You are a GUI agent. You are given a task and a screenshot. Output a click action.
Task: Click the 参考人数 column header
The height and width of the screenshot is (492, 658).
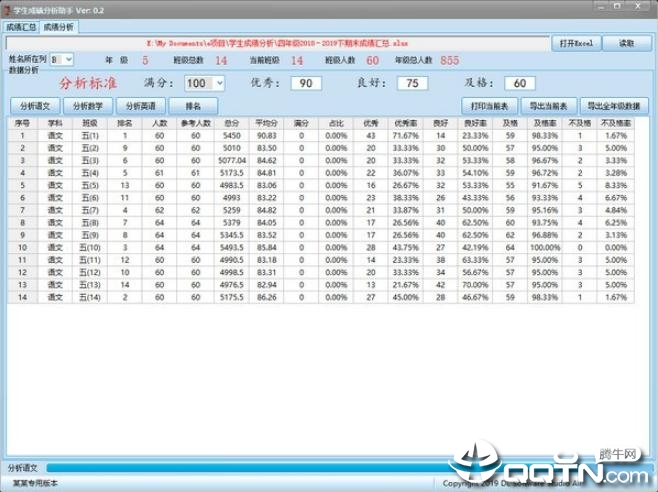click(196, 123)
